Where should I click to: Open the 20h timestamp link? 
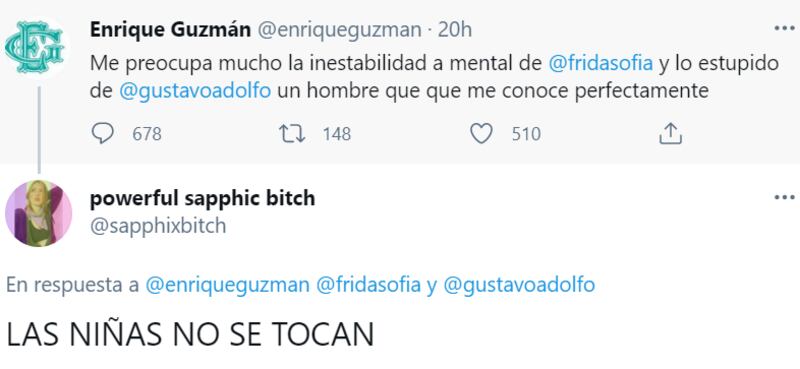(455, 31)
